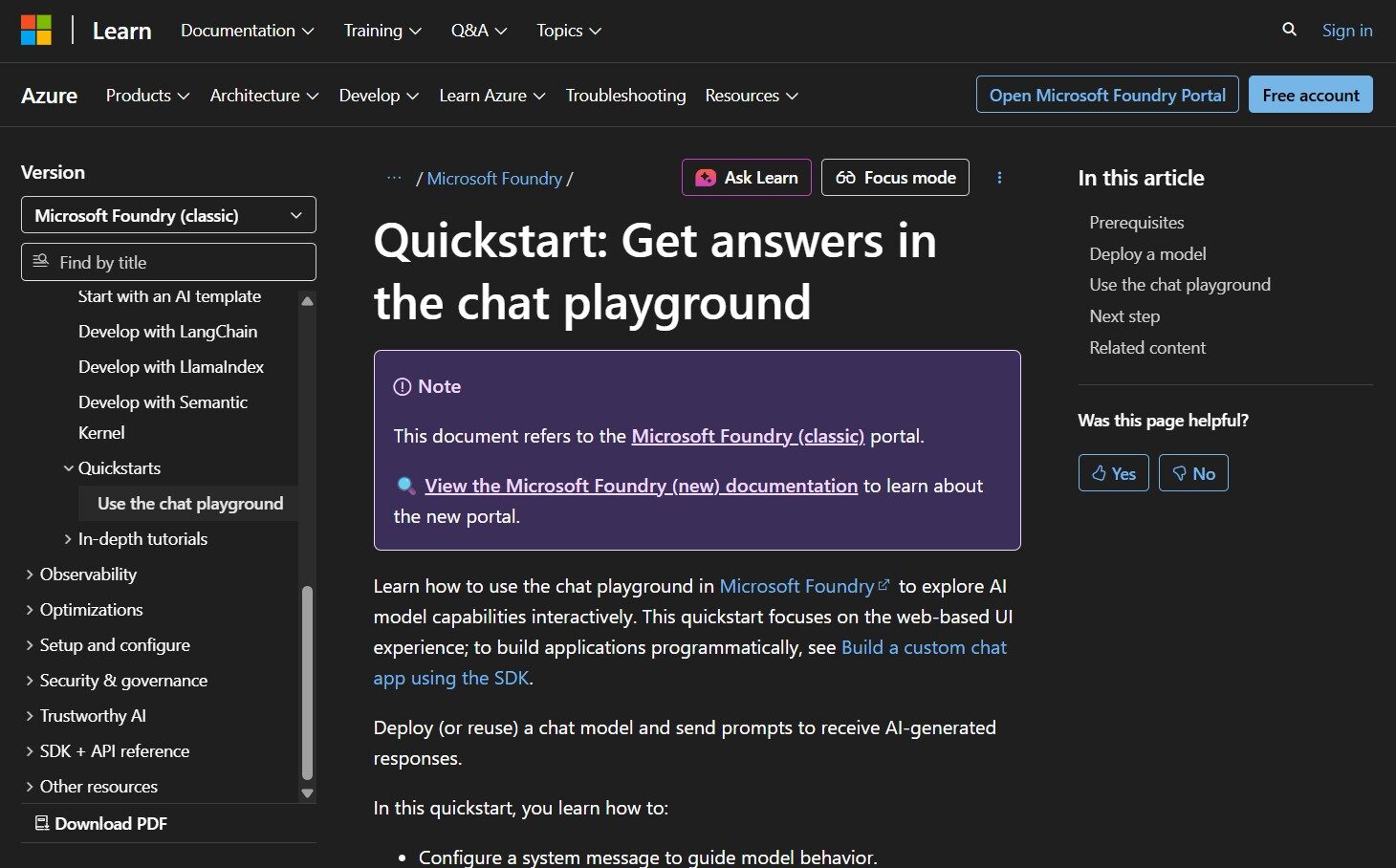Click the No thumbs-down feedback button
The image size is (1396, 868).
pos(1193,473)
